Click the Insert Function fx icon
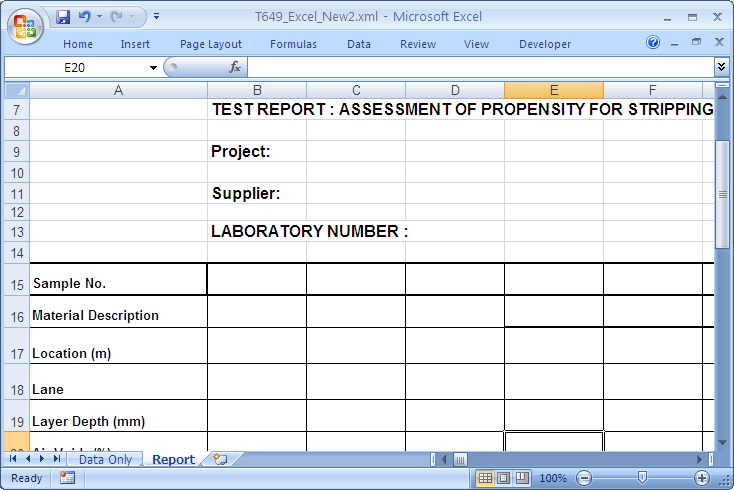 [235, 67]
